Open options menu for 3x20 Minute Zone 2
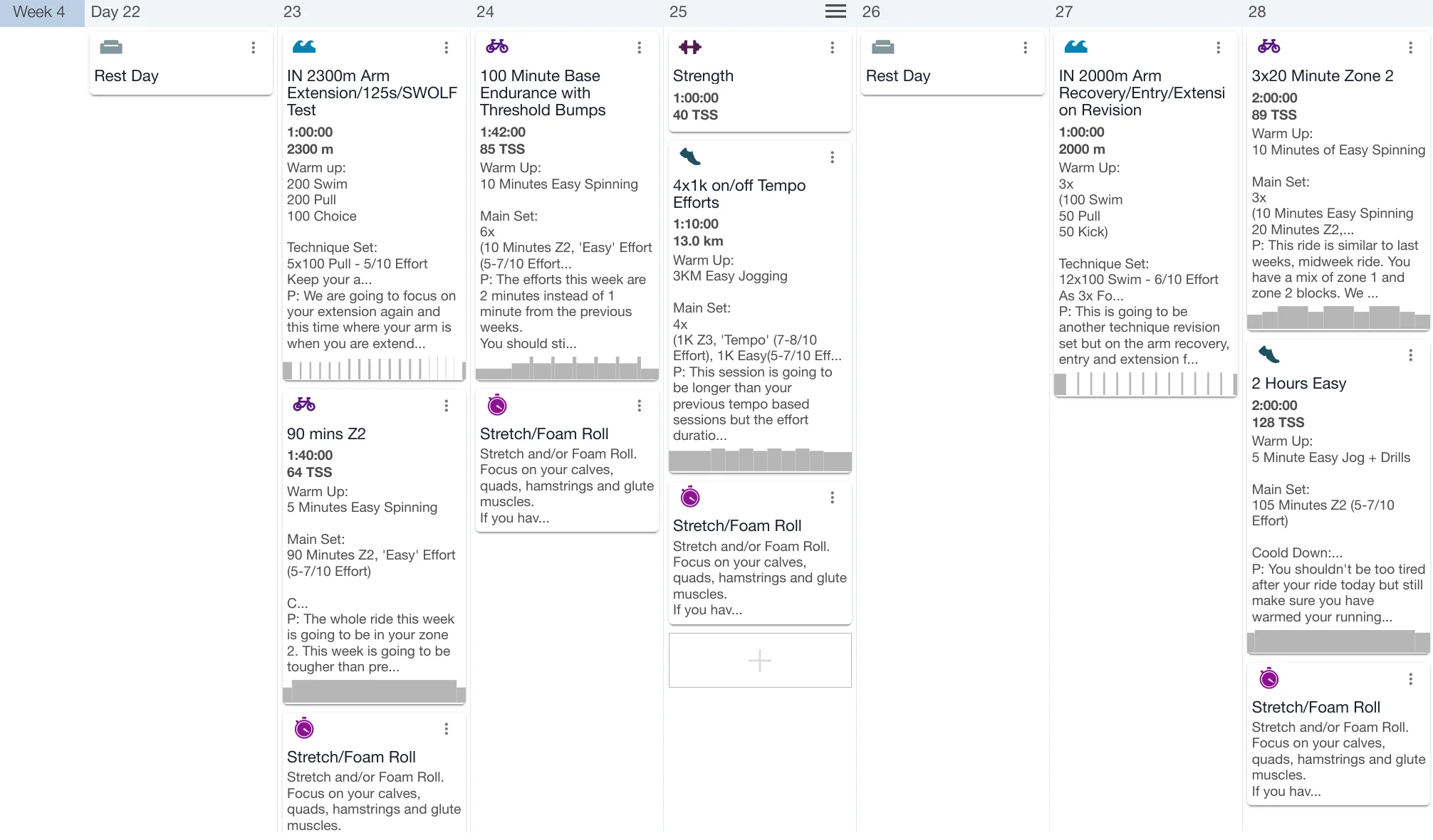The height and width of the screenshot is (840, 1433). click(1410, 48)
